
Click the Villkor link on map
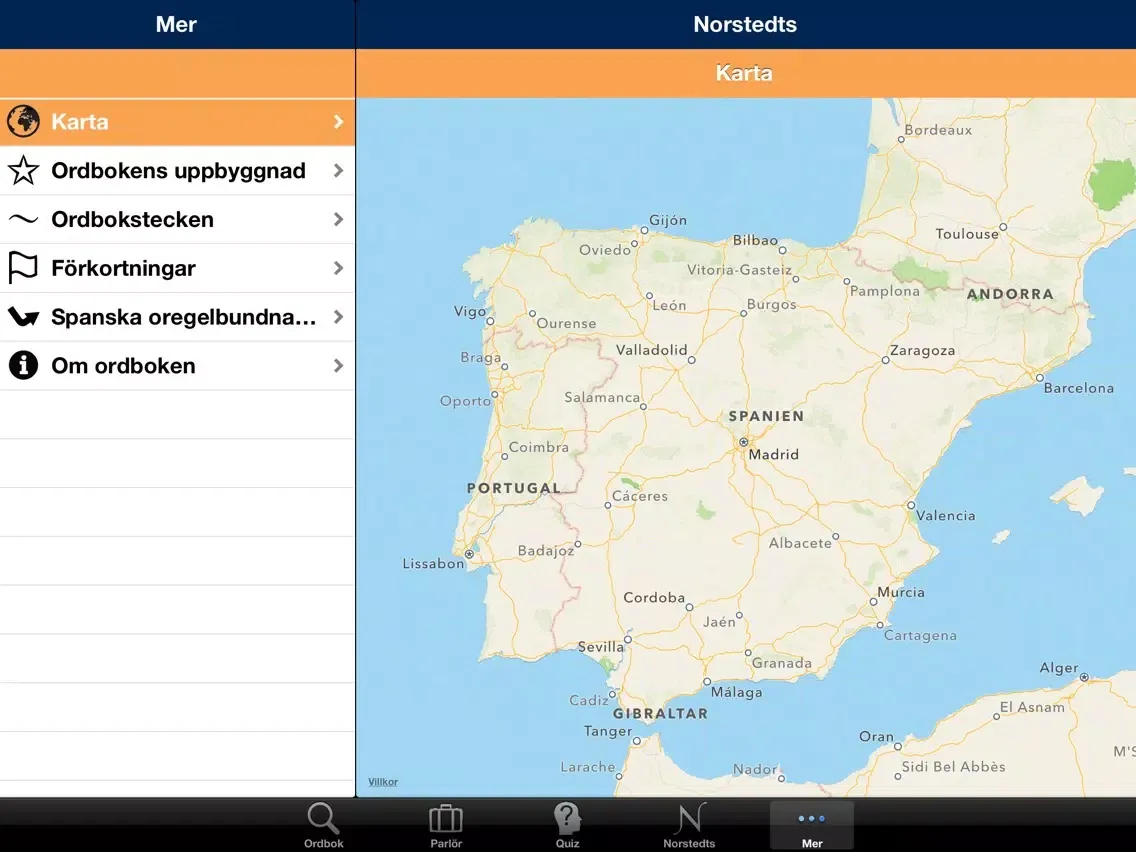[383, 782]
